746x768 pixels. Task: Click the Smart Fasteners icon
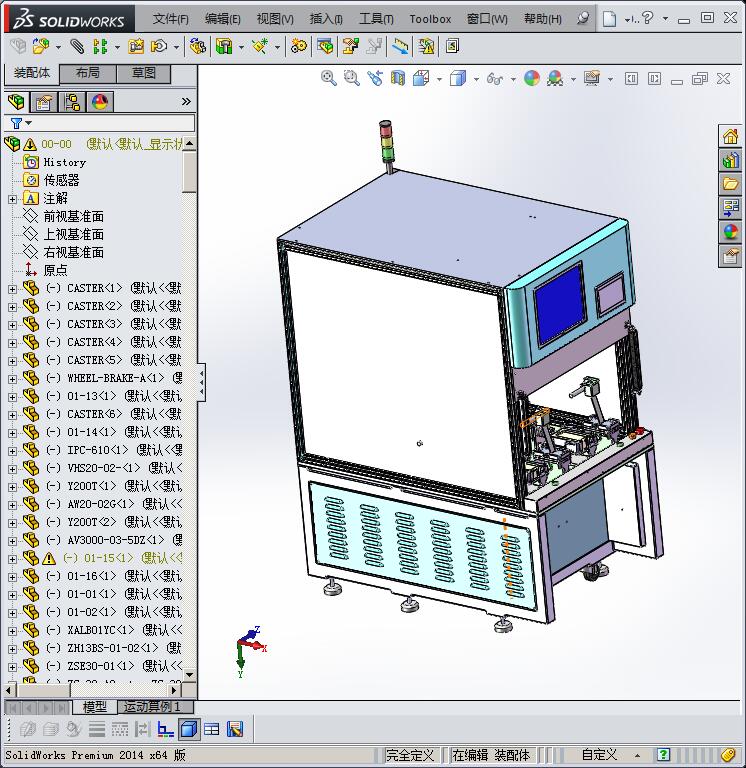(136, 47)
